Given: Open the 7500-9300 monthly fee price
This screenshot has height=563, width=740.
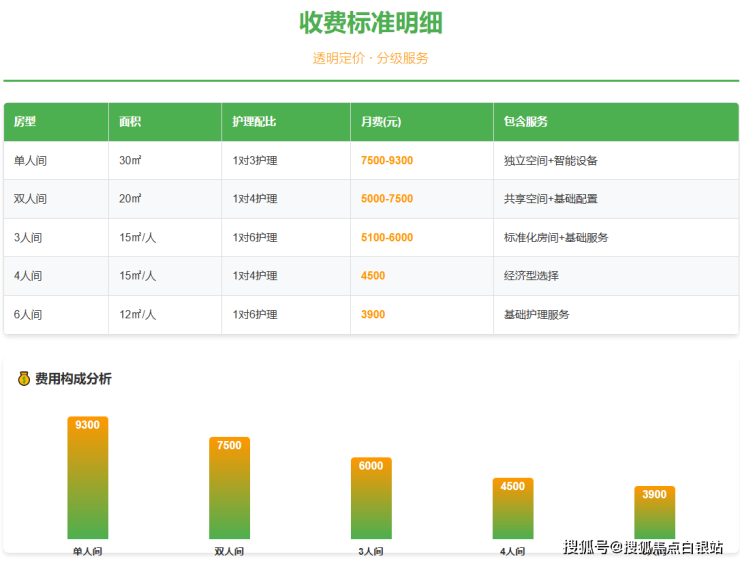Looking at the screenshot, I should pyautogui.click(x=387, y=161).
